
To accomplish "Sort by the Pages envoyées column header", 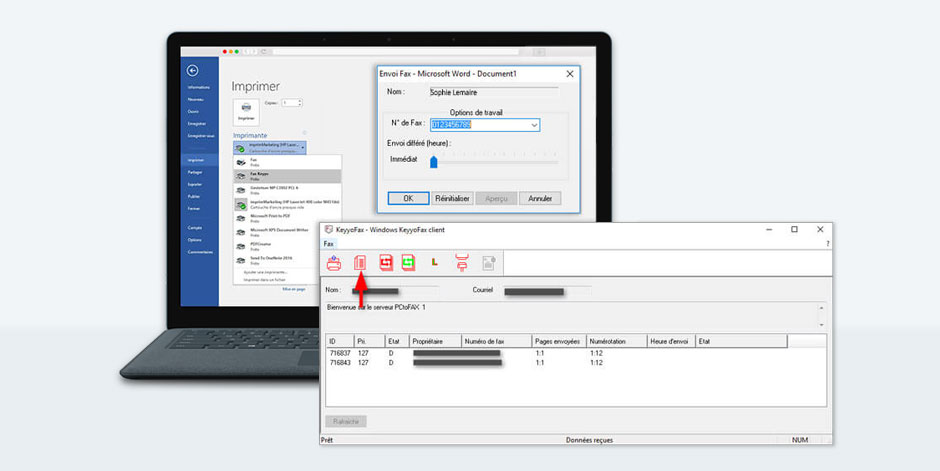I will pyautogui.click(x=559, y=341).
